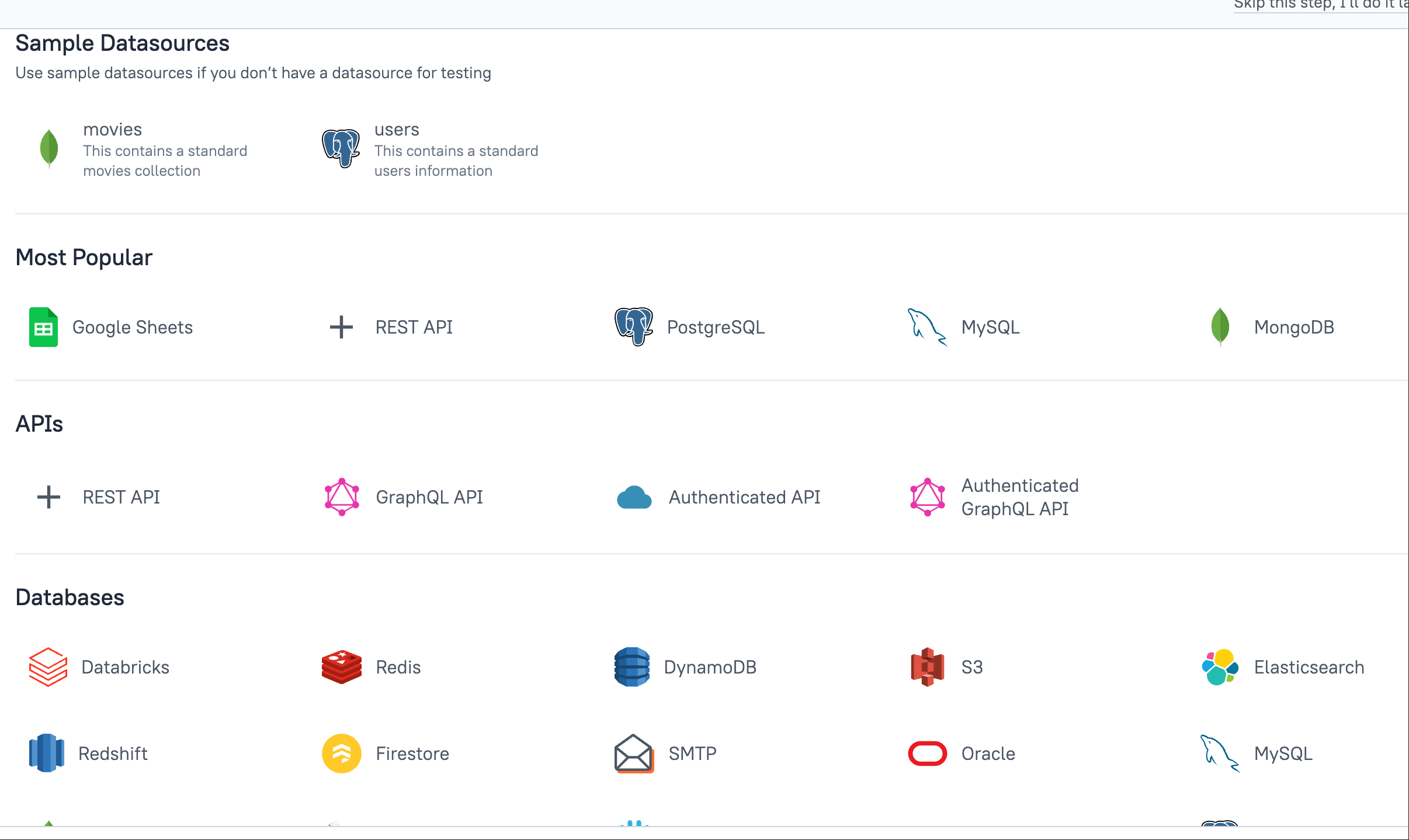Click the blue DynamoDB icon
This screenshot has width=1409, height=840.
(x=632, y=667)
